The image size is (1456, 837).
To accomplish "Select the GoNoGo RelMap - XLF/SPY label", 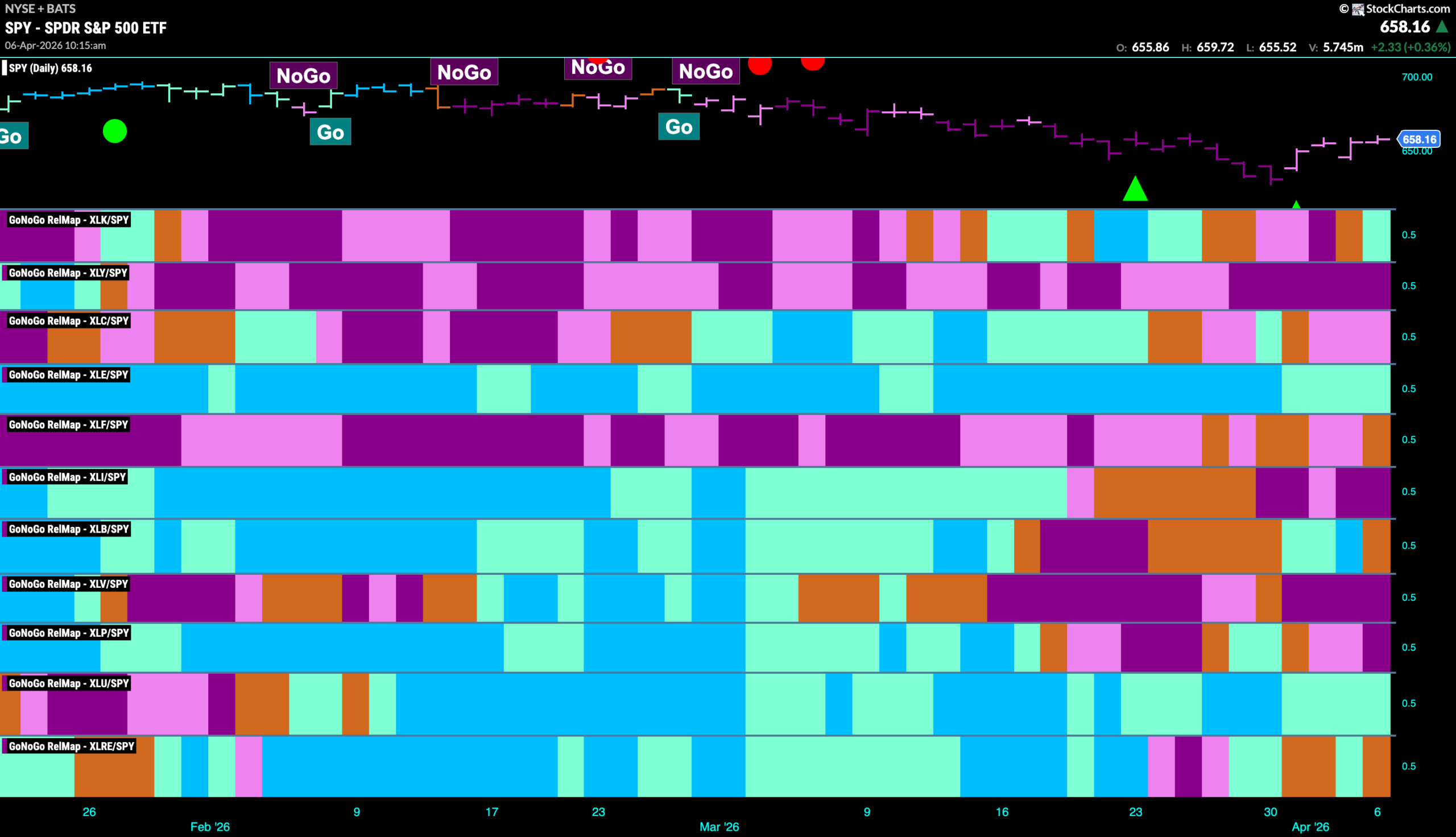I will 68,425.
